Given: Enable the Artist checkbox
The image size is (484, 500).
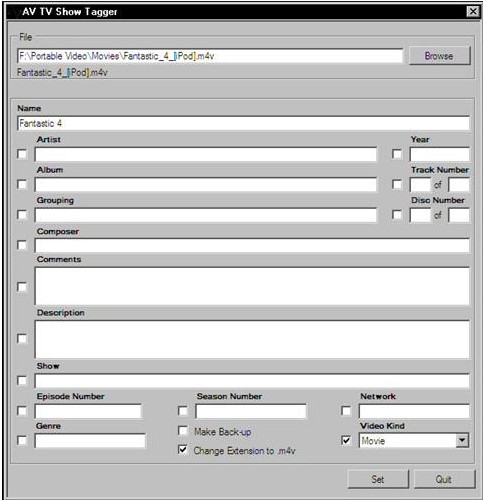Looking at the screenshot, I should [22, 154].
